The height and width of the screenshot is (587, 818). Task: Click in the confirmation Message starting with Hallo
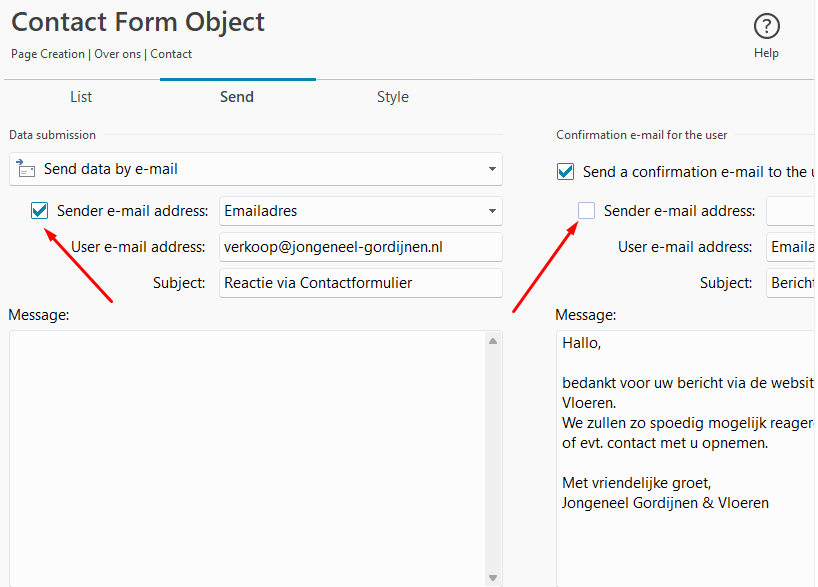click(x=685, y=450)
